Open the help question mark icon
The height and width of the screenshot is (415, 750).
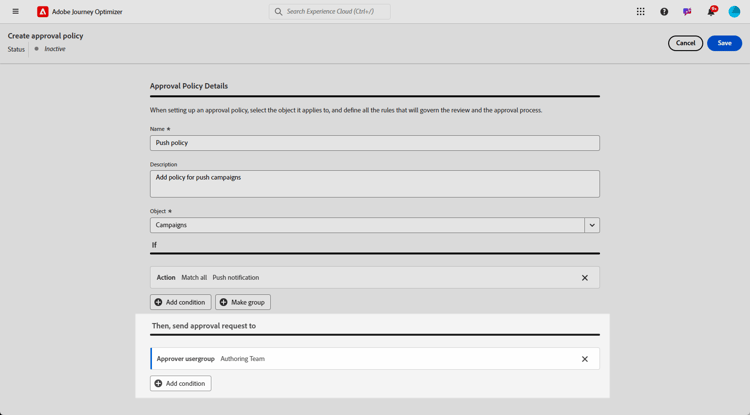[664, 11]
